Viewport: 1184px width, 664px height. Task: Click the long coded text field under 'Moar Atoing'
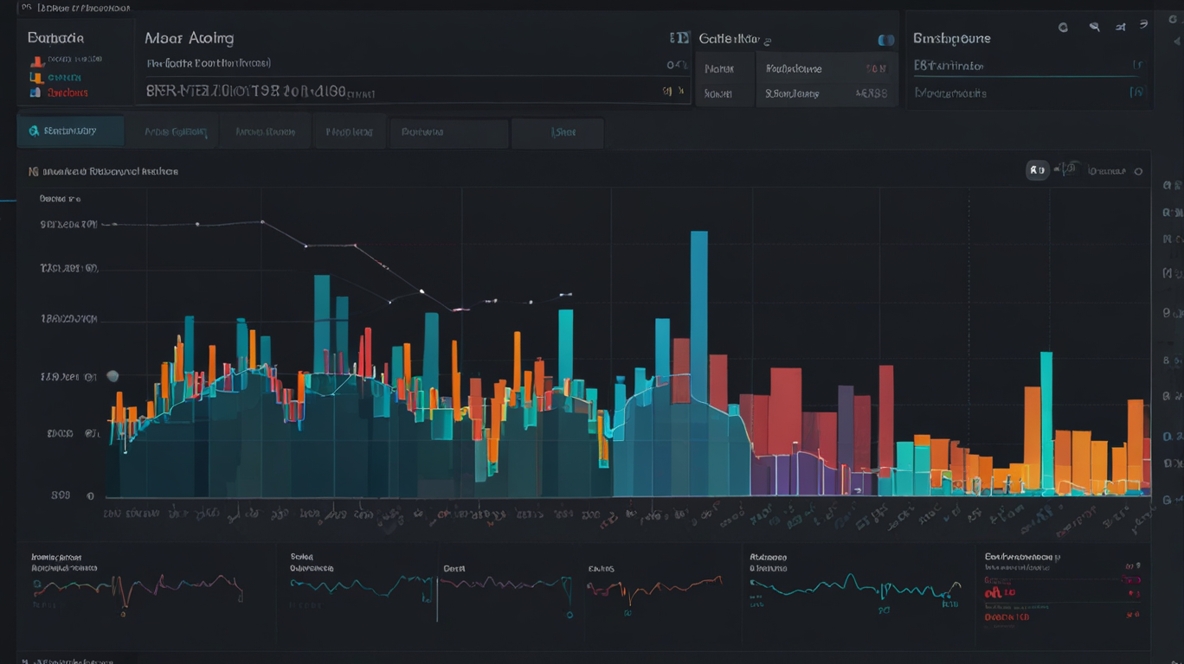[415, 91]
